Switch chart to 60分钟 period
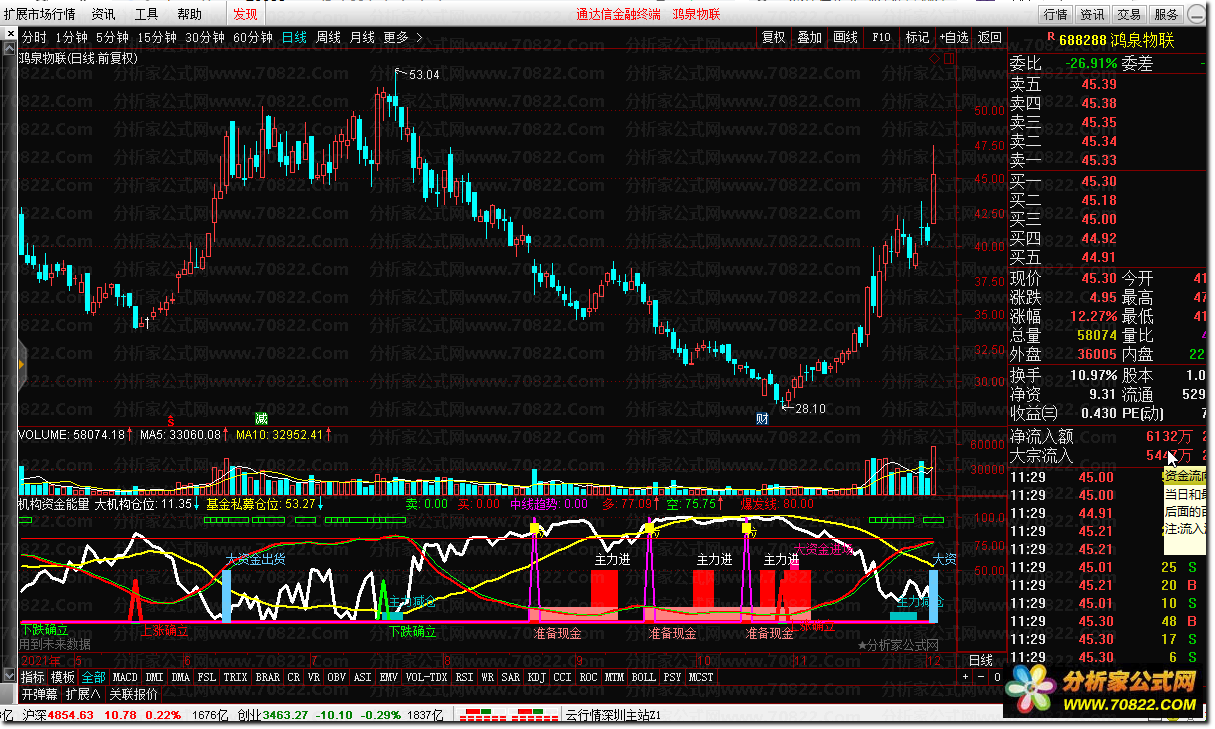The image size is (1215, 729). tap(253, 37)
